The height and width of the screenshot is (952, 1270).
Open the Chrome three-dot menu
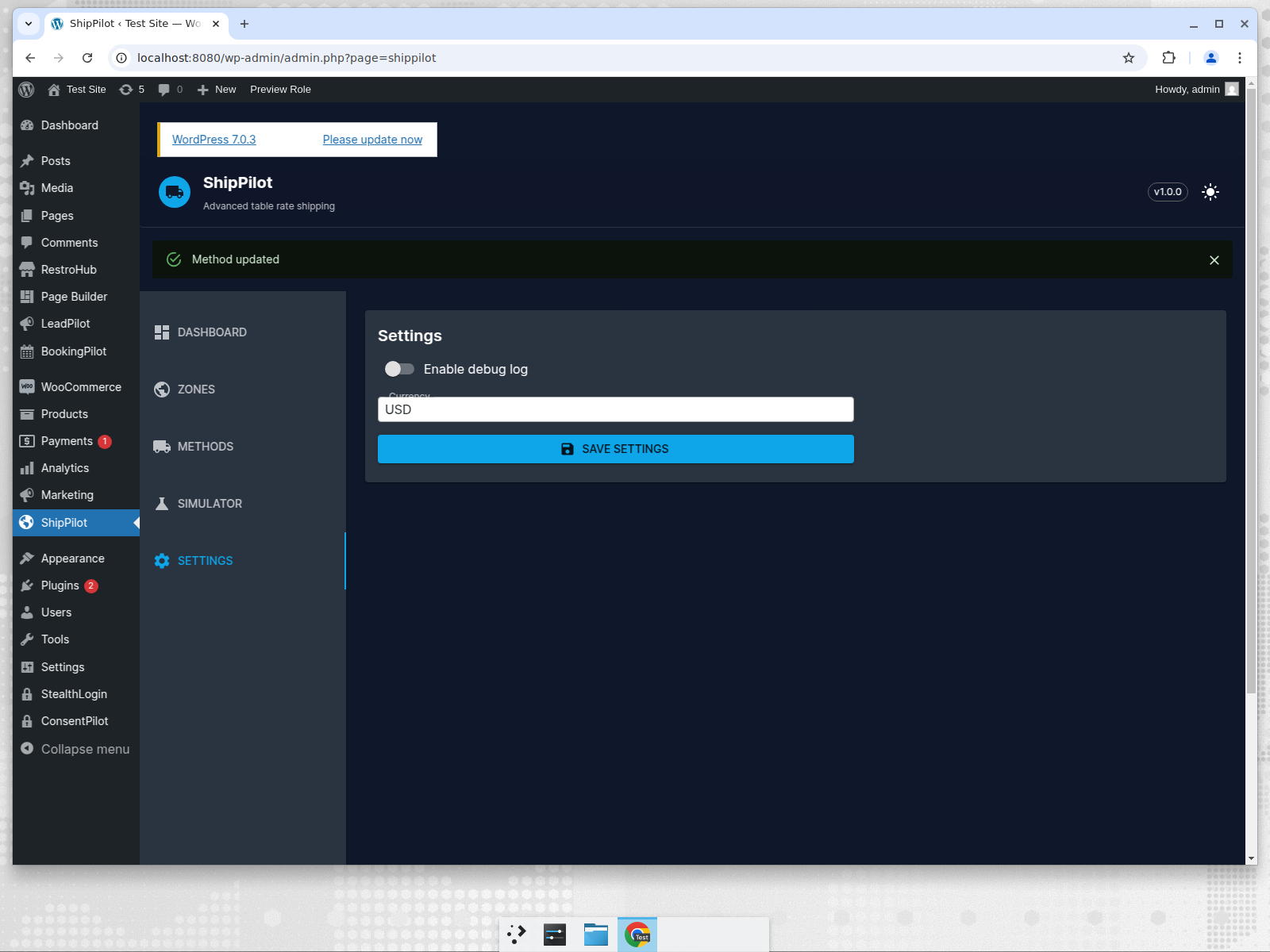click(x=1240, y=58)
